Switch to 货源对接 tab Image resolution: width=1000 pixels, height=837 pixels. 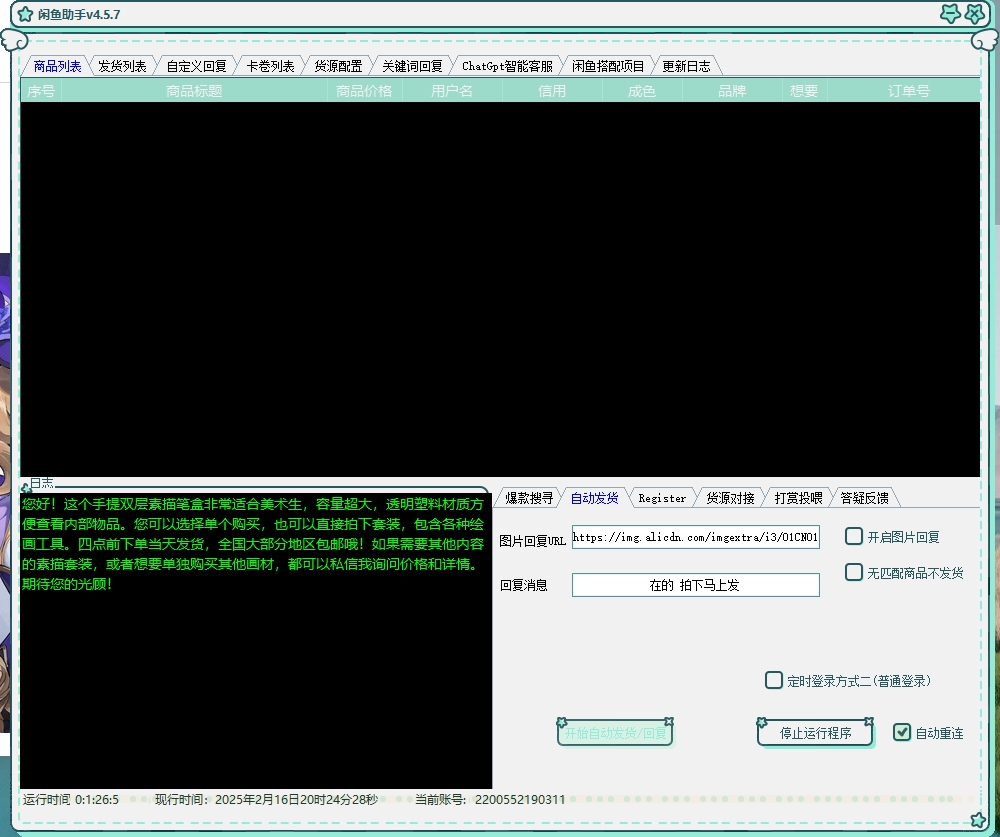730,498
